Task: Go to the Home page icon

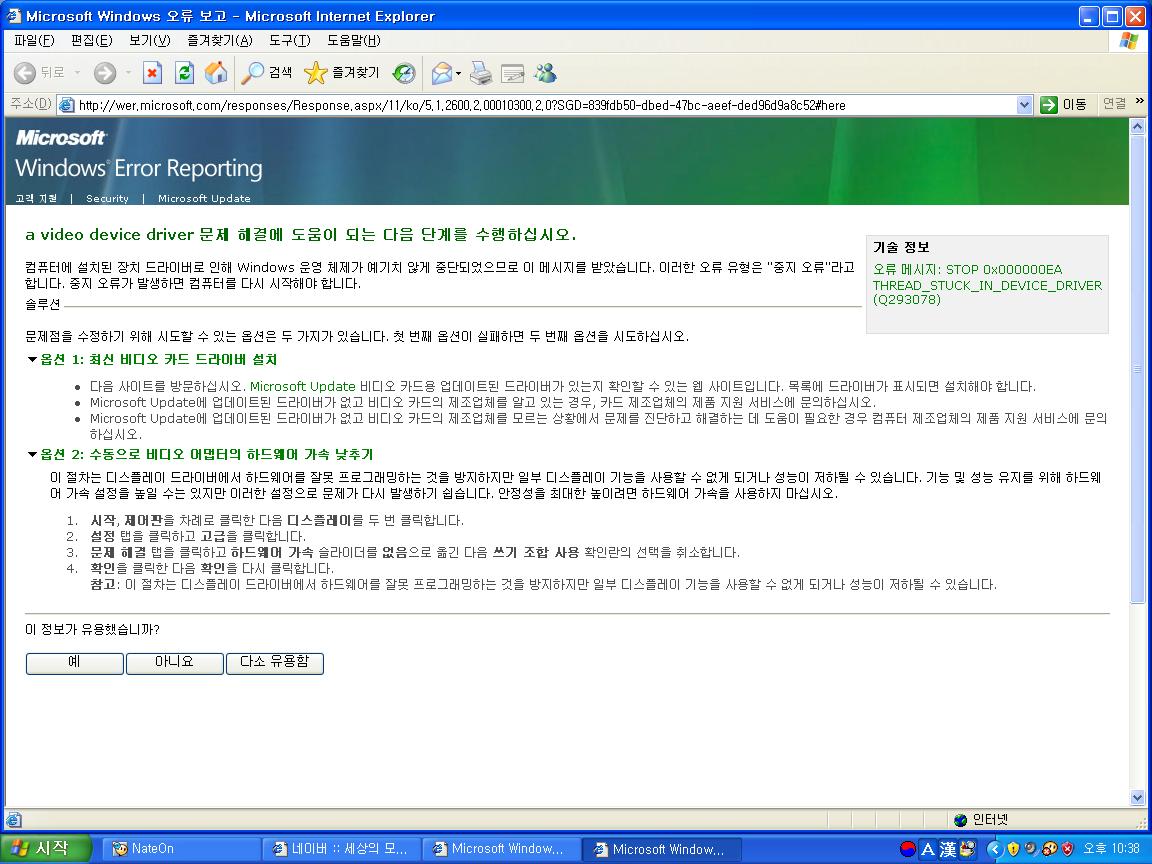Action: (216, 73)
